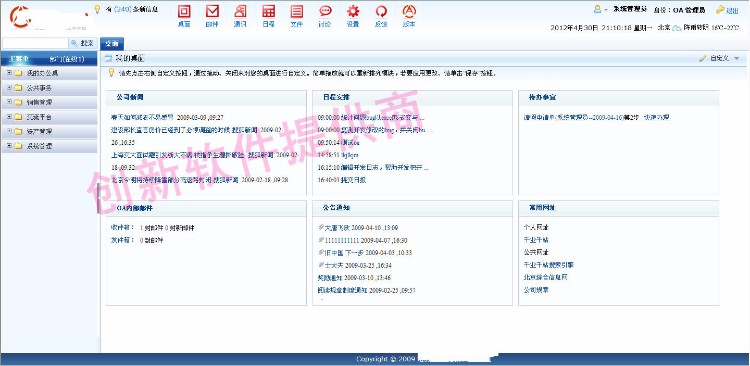The height and width of the screenshot is (366, 750).
Task: Open the dropdown arrow beside user avatar
Action: 606,10
